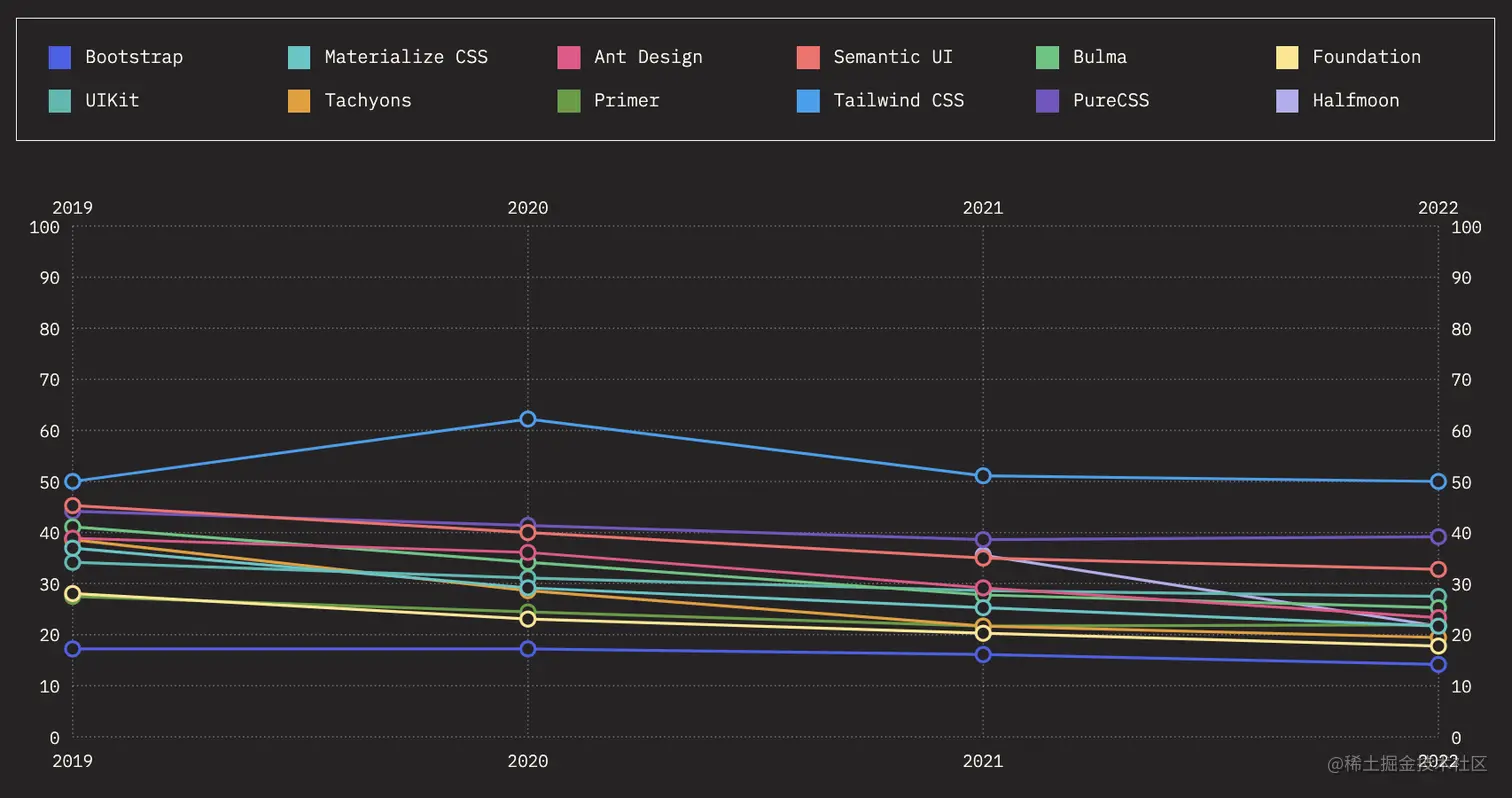1512x798 pixels.
Task: Click the Tailwind CSS legend swatch
Action: tap(808, 100)
